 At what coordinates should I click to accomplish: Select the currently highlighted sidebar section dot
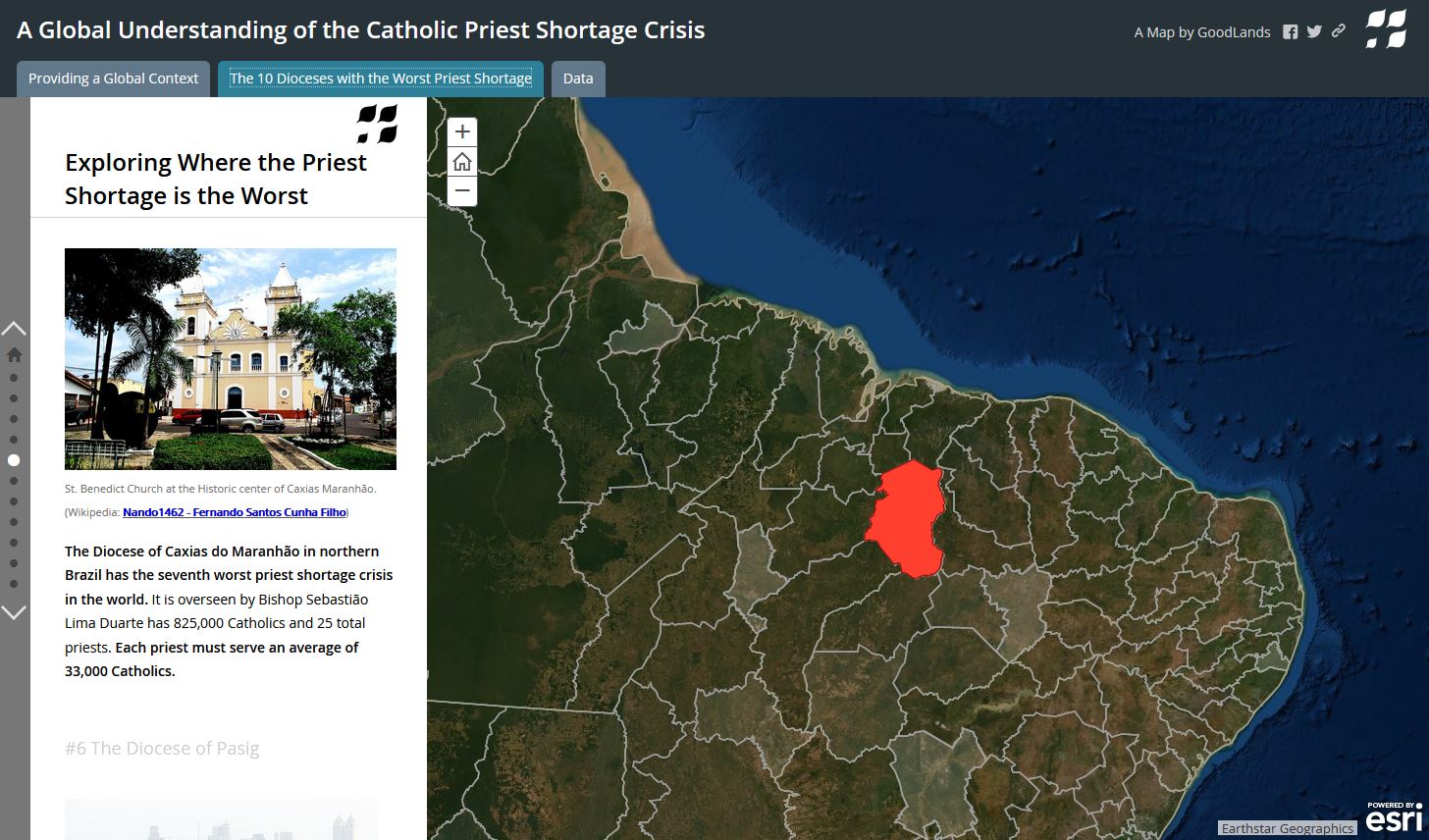(x=14, y=460)
